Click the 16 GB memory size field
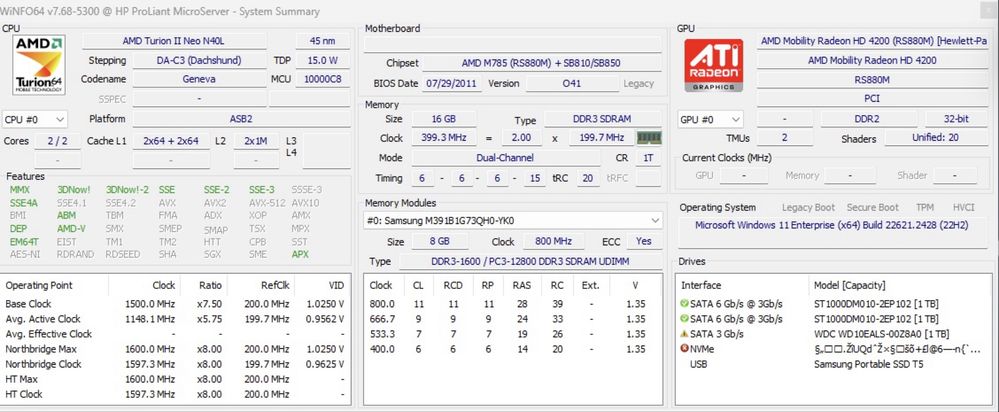 click(444, 119)
